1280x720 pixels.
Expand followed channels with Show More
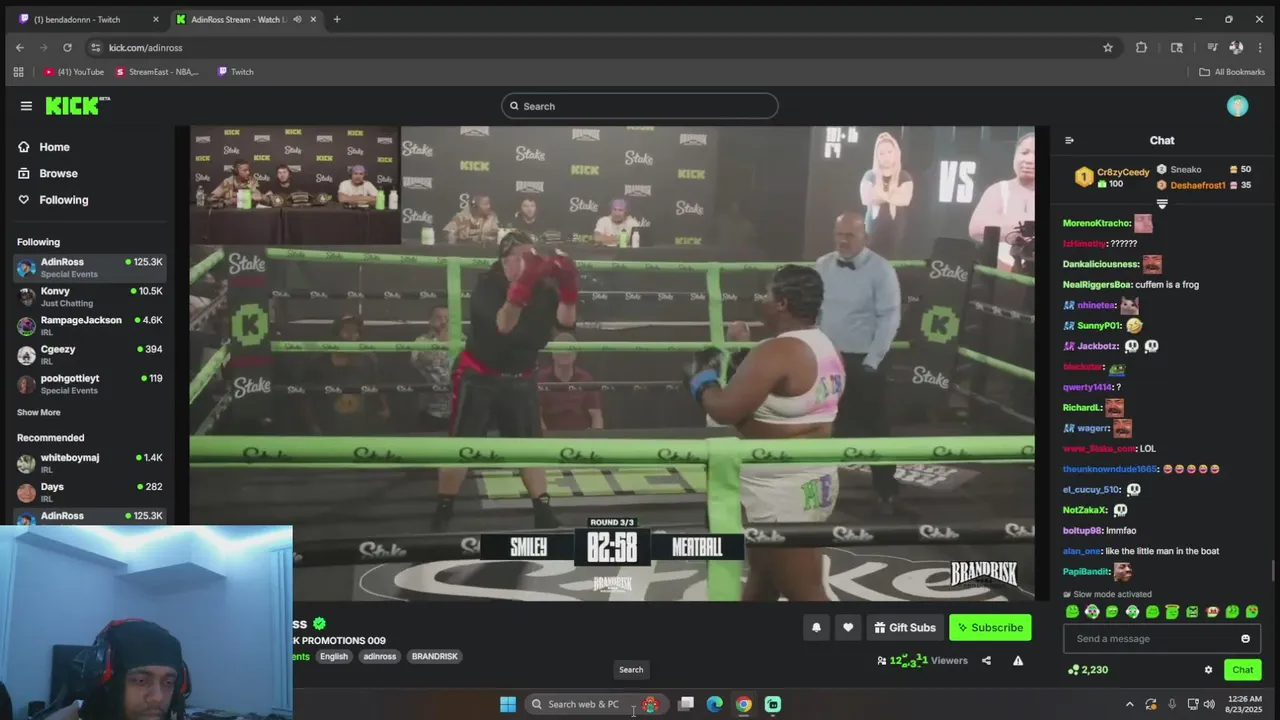coord(38,413)
